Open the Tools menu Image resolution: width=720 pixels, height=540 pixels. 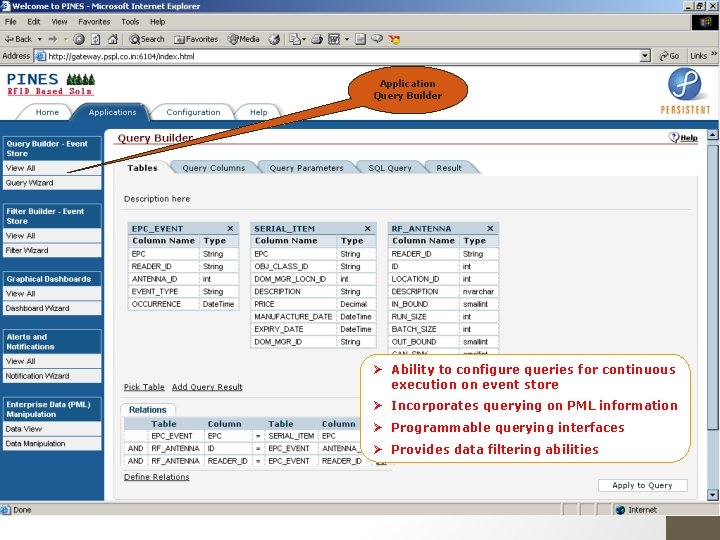[x=130, y=22]
